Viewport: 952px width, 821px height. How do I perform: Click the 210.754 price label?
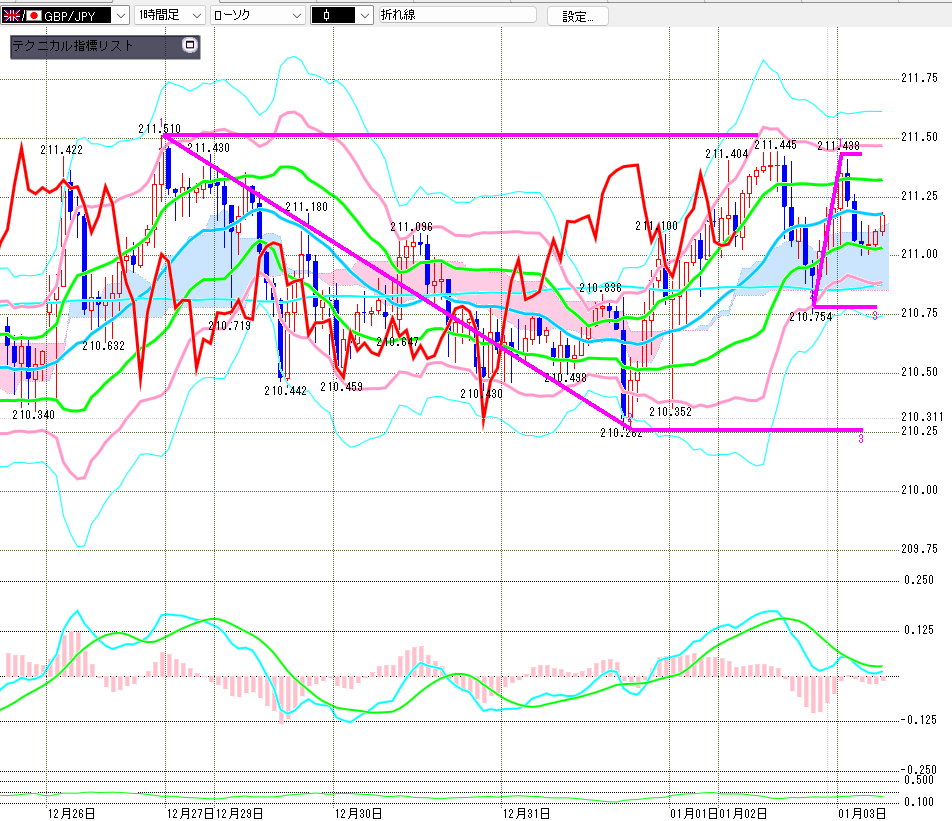click(810, 317)
